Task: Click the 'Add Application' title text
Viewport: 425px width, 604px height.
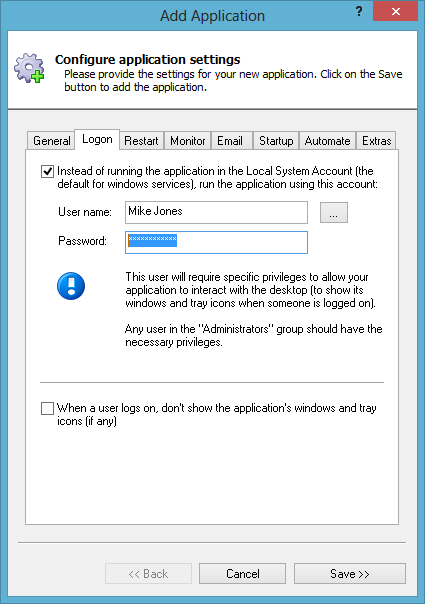Action: [x=213, y=16]
